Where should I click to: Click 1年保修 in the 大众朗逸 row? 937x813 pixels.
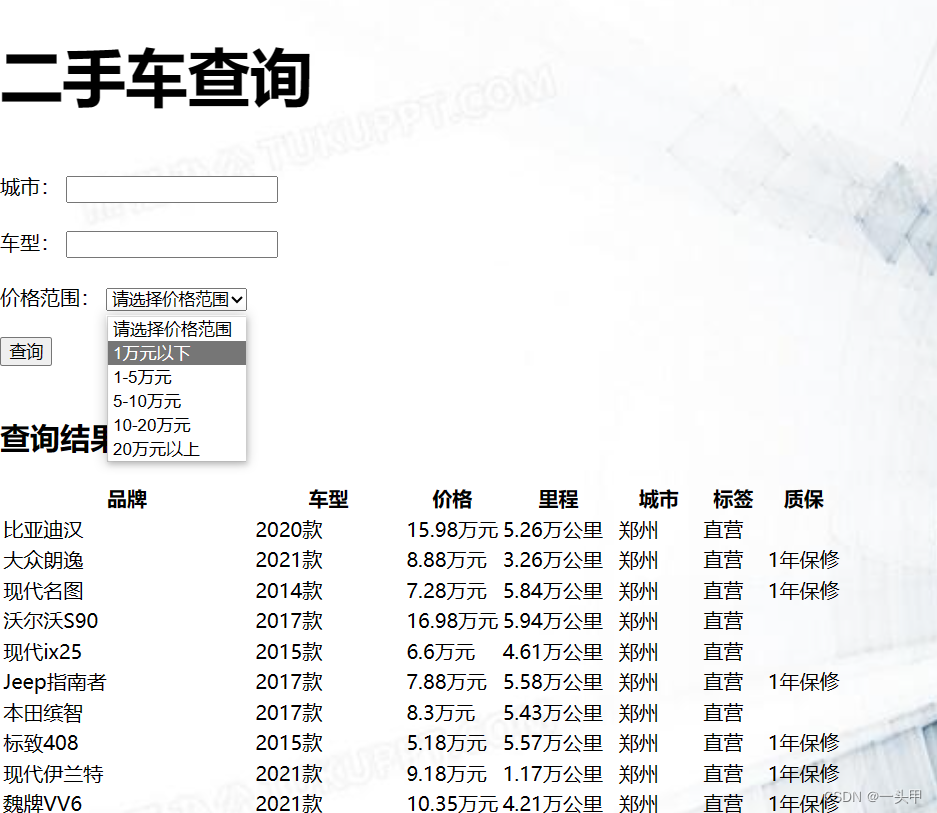[804, 561]
